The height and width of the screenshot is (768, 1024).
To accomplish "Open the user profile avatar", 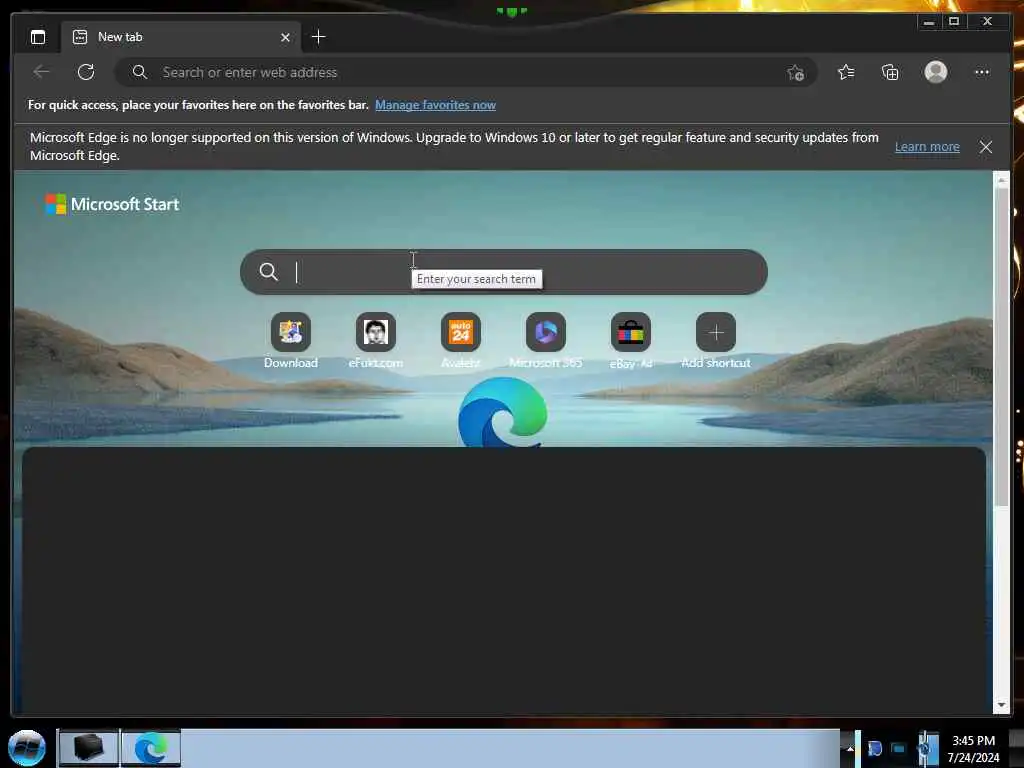I will pyautogui.click(x=936, y=72).
